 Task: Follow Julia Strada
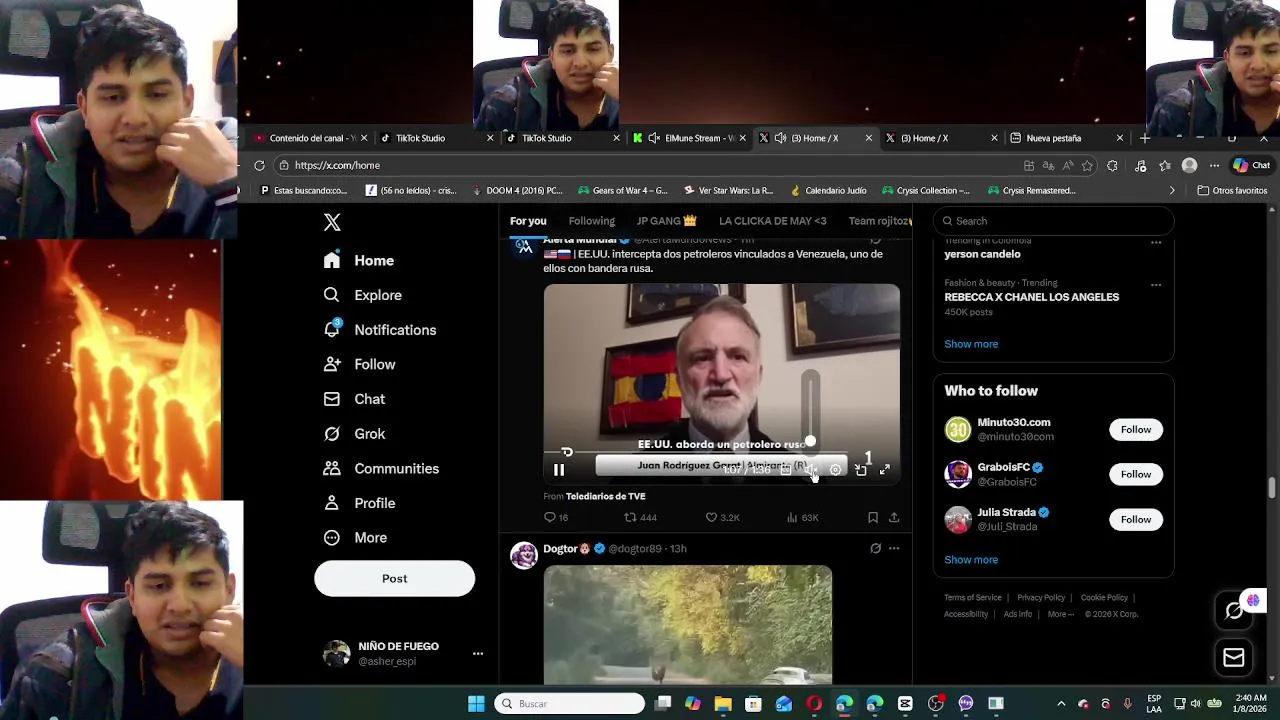(1136, 519)
